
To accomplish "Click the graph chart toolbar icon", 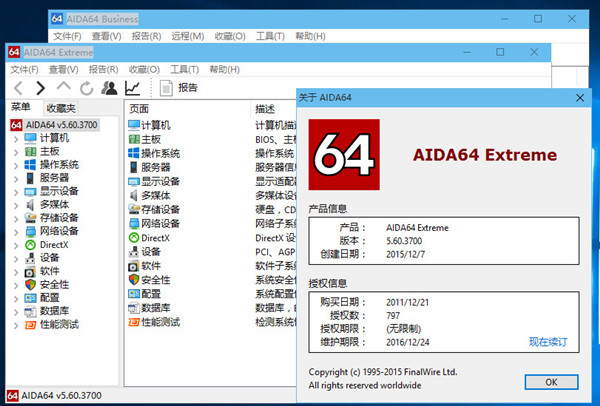I will (132, 88).
